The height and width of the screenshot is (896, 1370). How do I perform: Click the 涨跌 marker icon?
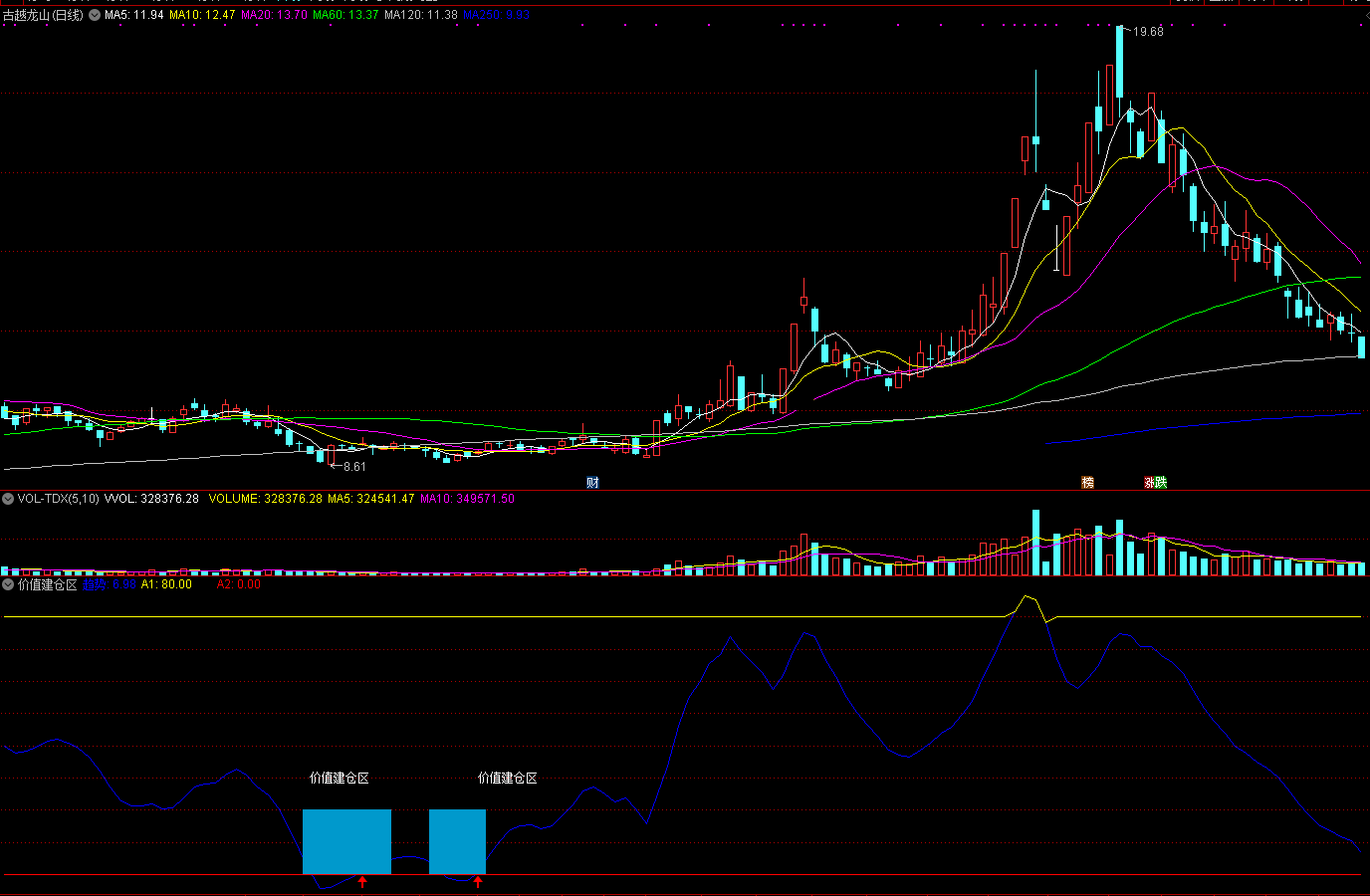click(1155, 483)
